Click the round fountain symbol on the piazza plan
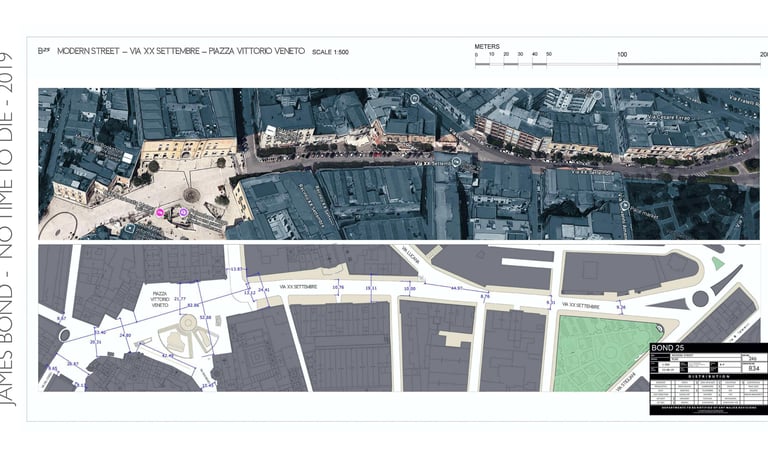This screenshot has height=457, width=768. point(187,322)
